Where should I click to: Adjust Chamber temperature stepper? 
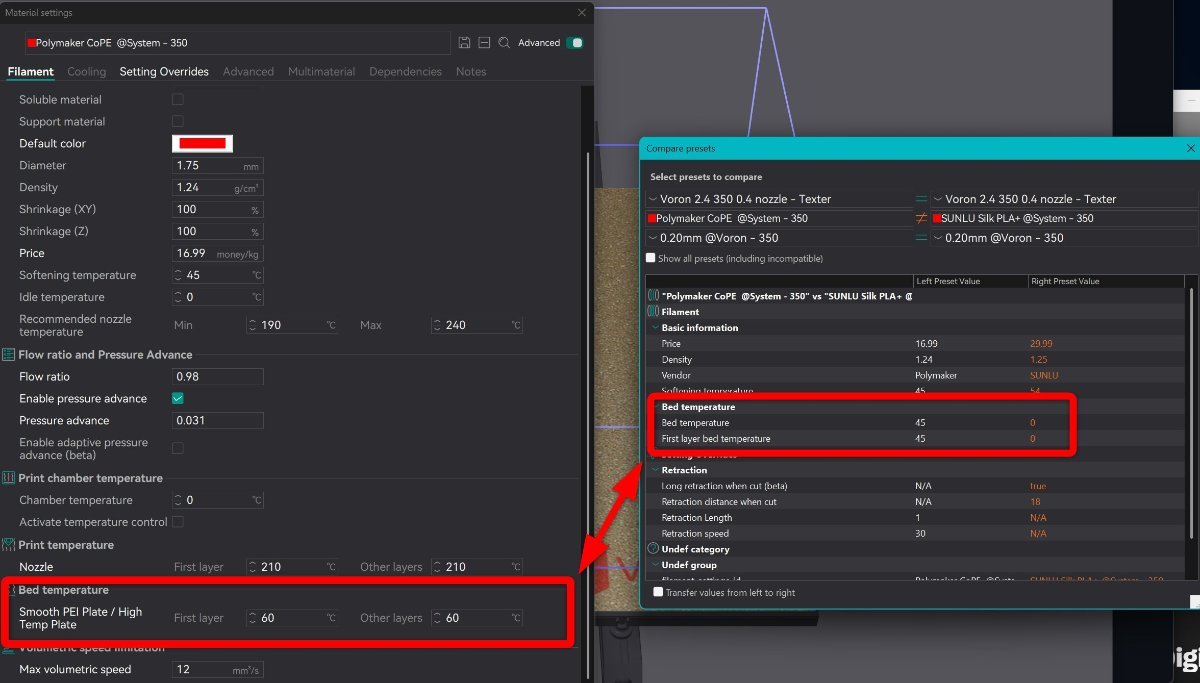[178, 500]
